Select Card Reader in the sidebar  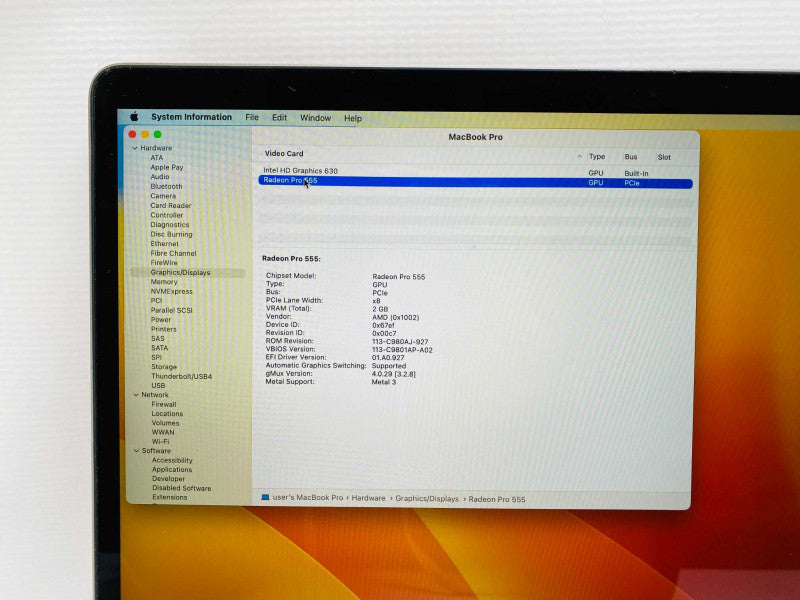coord(170,206)
